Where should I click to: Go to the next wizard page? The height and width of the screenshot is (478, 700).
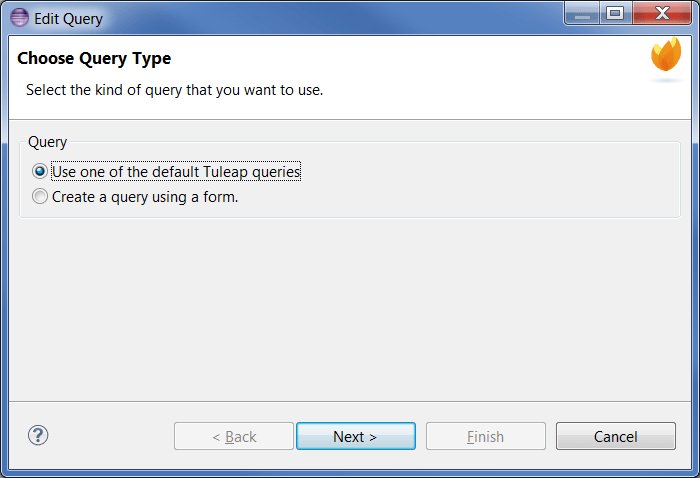pyautogui.click(x=355, y=436)
